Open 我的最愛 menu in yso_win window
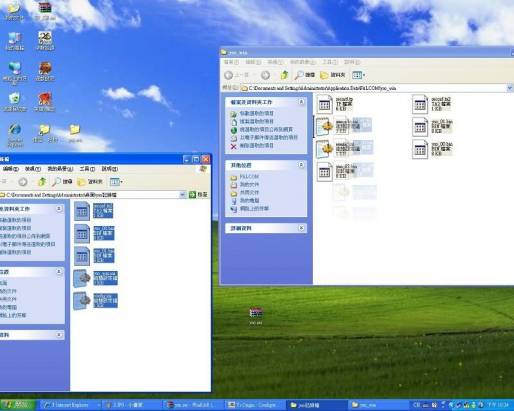This screenshot has height=411, width=514. coord(302,62)
